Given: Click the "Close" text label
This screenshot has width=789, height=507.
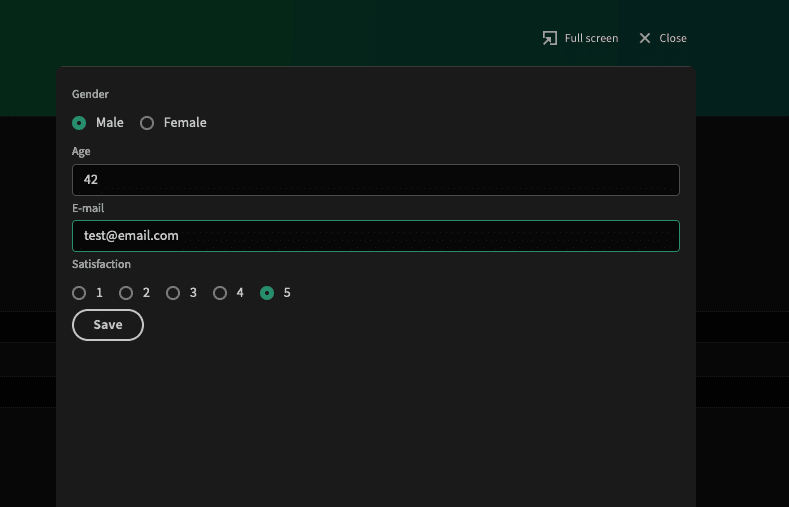Looking at the screenshot, I should tap(673, 38).
